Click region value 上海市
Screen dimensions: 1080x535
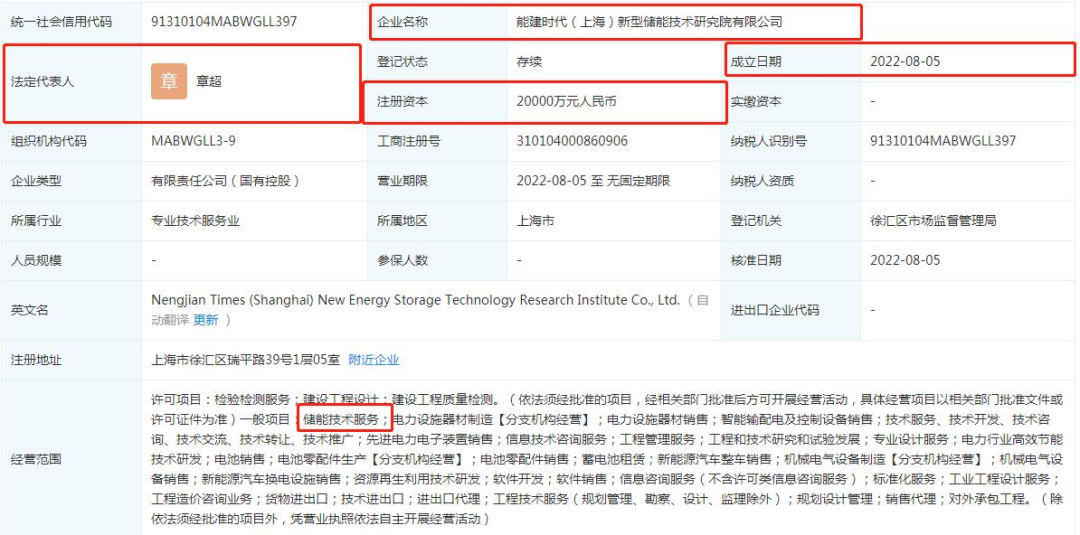tap(535, 221)
